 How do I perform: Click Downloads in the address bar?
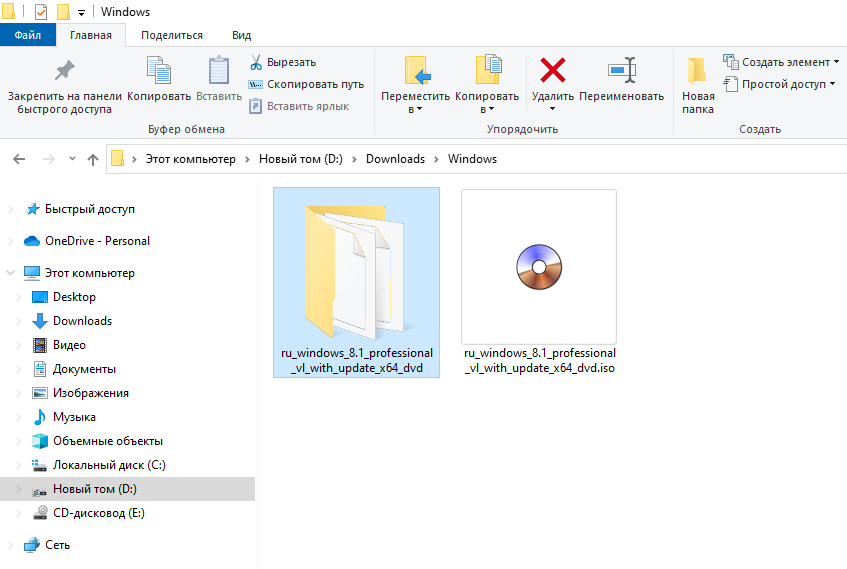(x=395, y=159)
